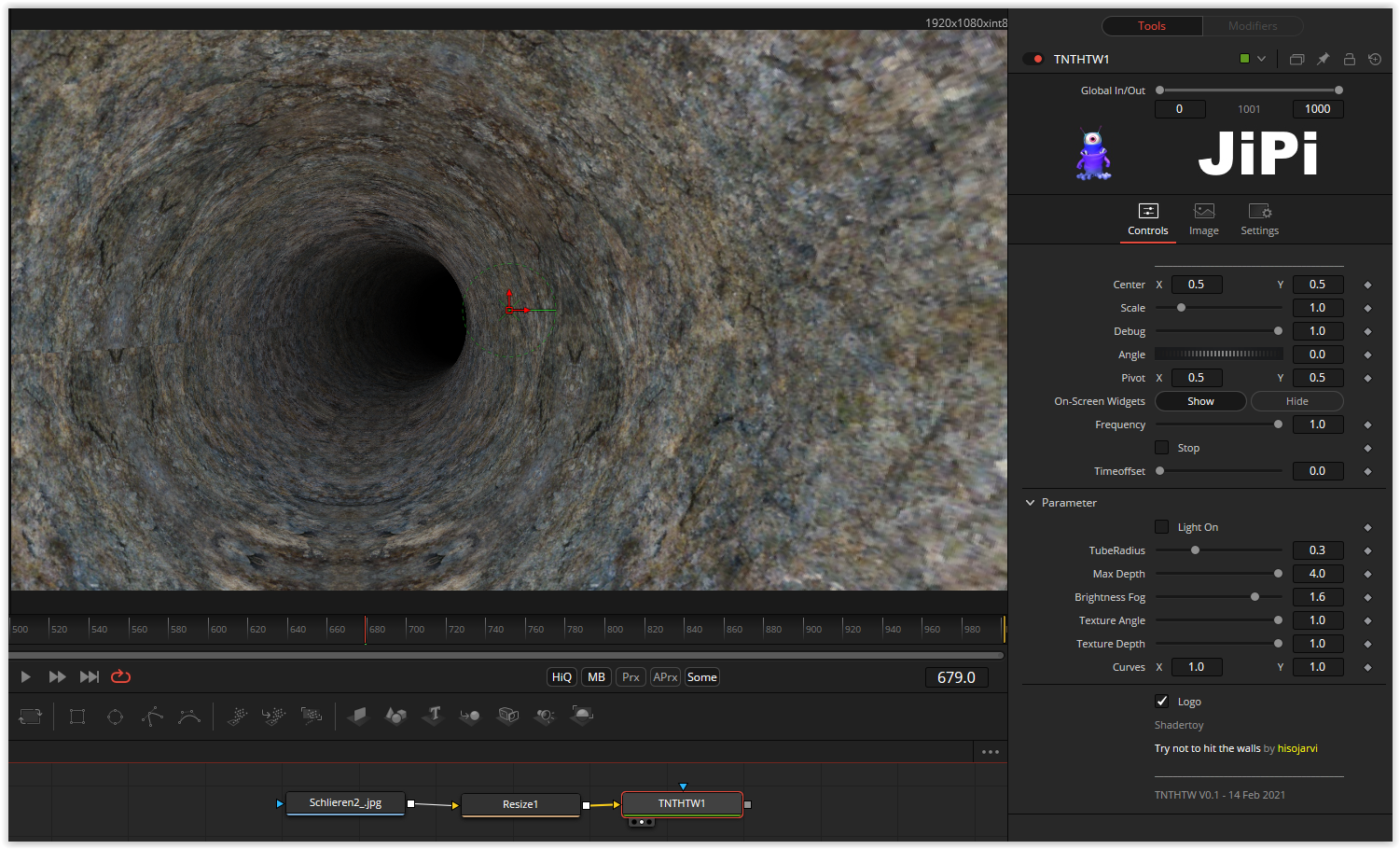Switch to the Tools tab
Viewport: 1400px width, 849px height.
coord(1152,26)
